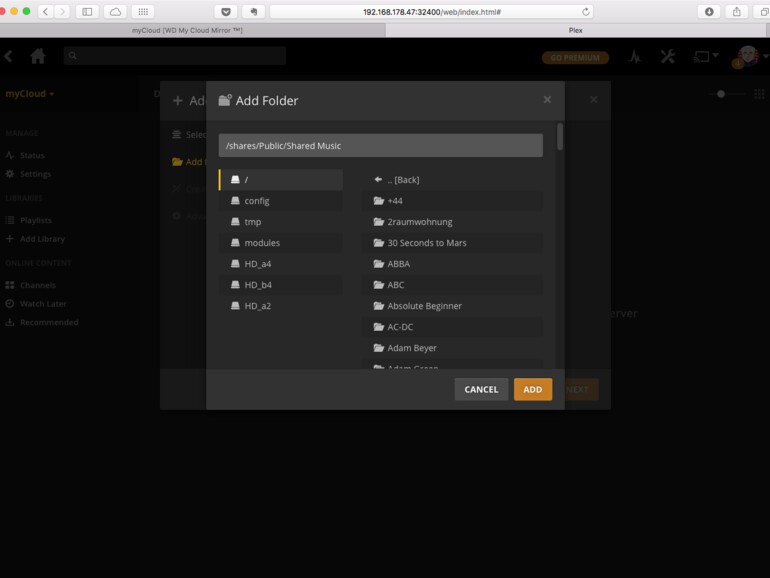Image resolution: width=770 pixels, height=578 pixels.
Task: Open the Adam Beyer folder
Action: point(452,348)
